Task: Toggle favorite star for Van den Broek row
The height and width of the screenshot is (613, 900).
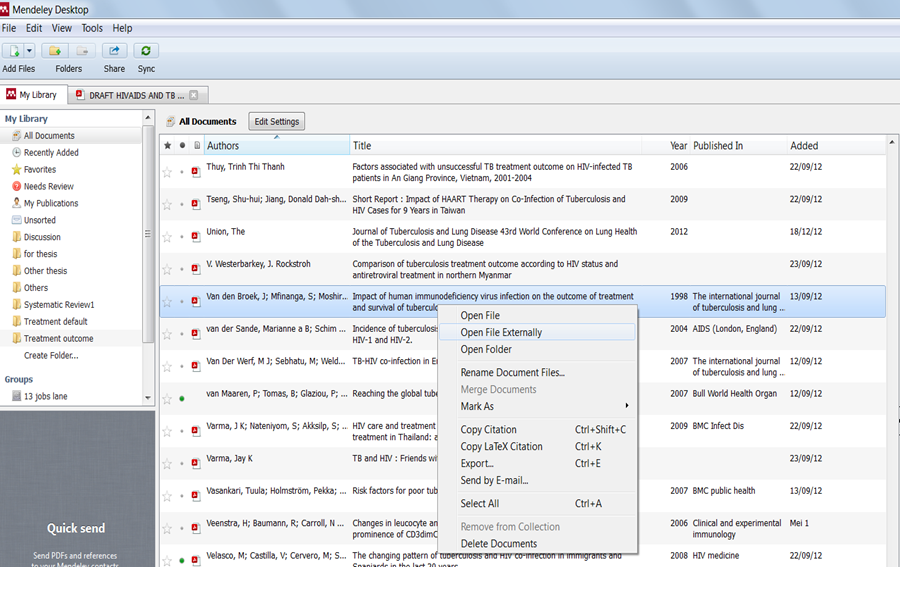Action: click(167, 302)
